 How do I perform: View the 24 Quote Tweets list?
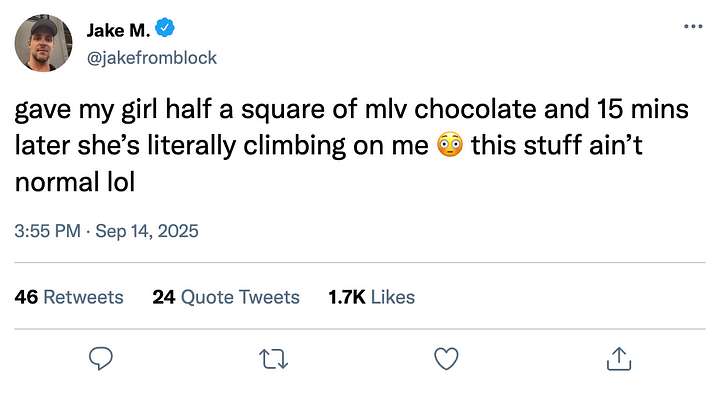click(x=226, y=297)
